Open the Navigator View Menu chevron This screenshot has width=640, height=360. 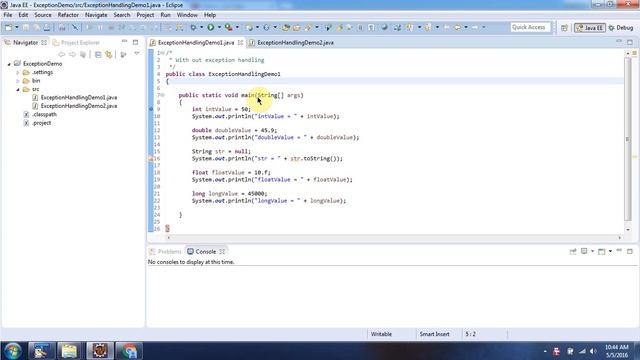[137, 53]
